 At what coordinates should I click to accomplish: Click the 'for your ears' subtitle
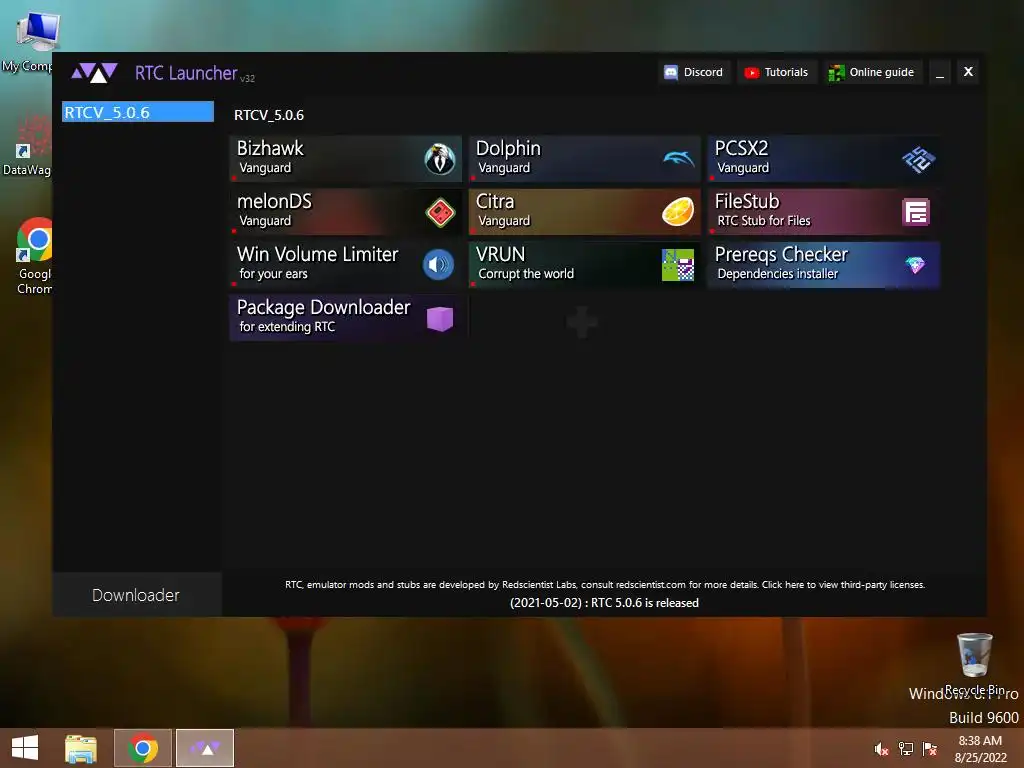(x=273, y=274)
